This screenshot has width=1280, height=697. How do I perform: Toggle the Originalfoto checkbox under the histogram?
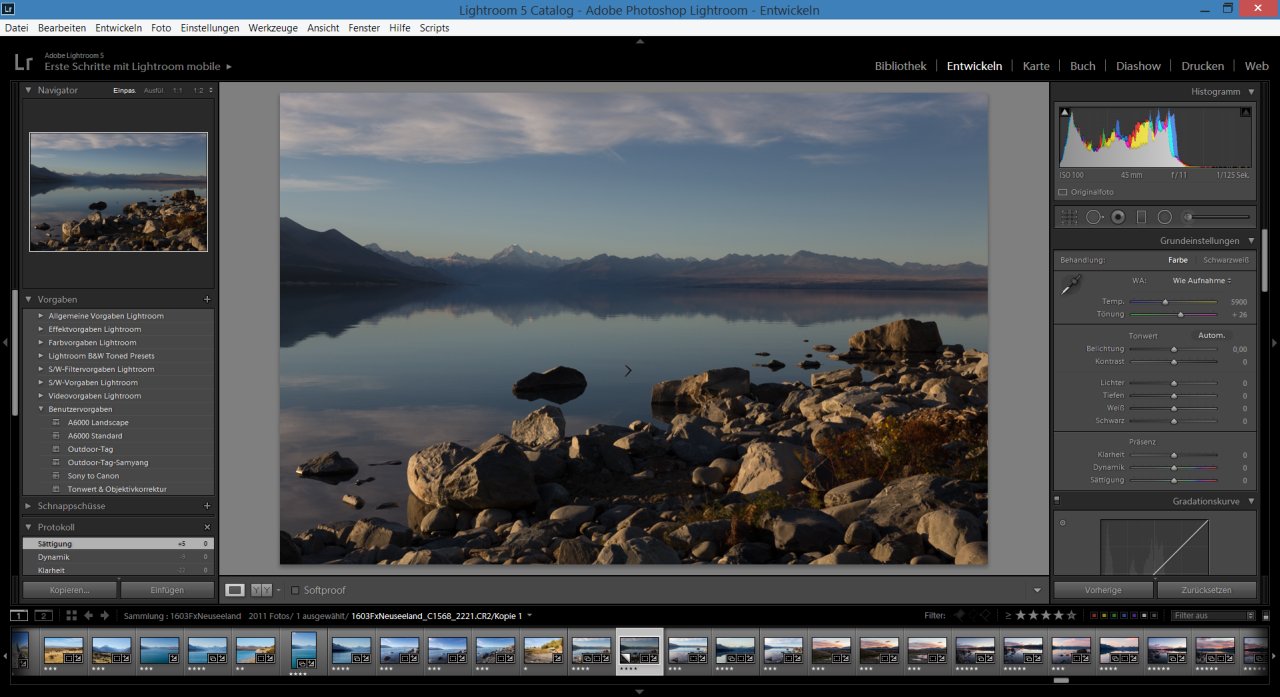point(1062,192)
